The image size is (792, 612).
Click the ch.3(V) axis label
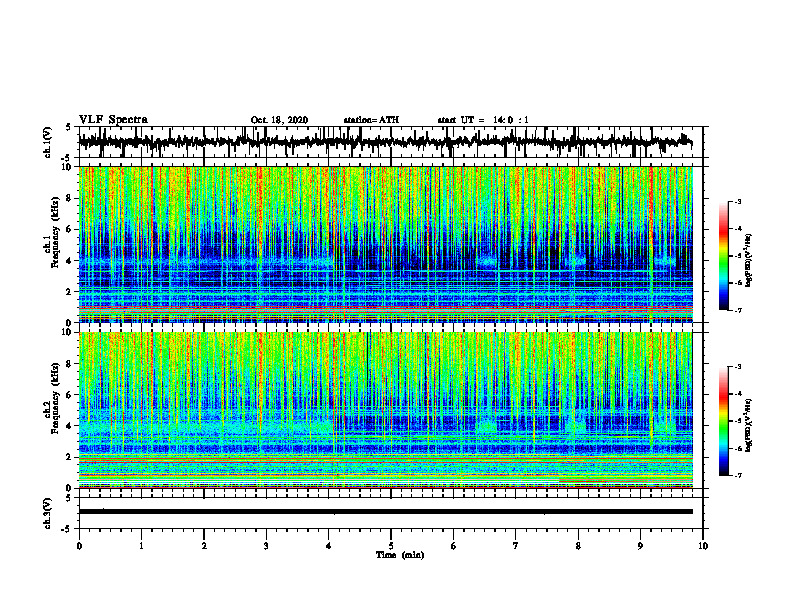click(x=48, y=513)
